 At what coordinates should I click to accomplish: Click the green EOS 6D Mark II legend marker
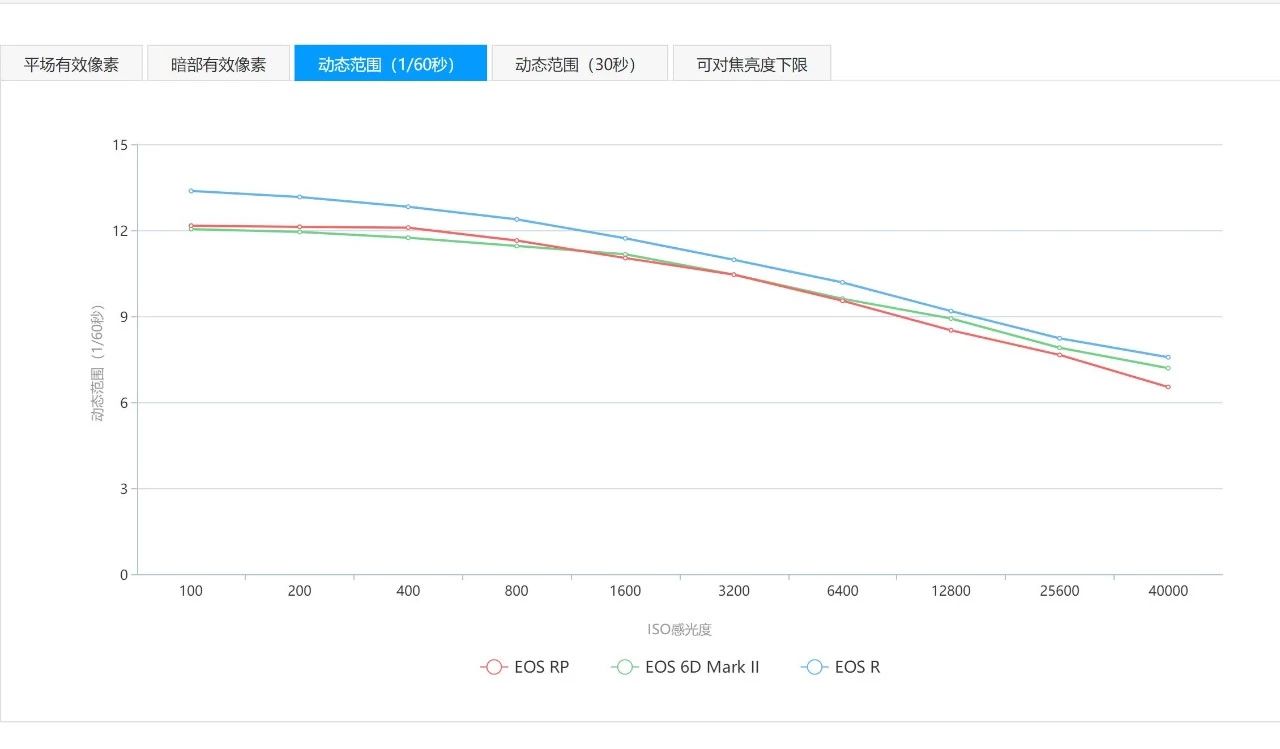pos(624,667)
